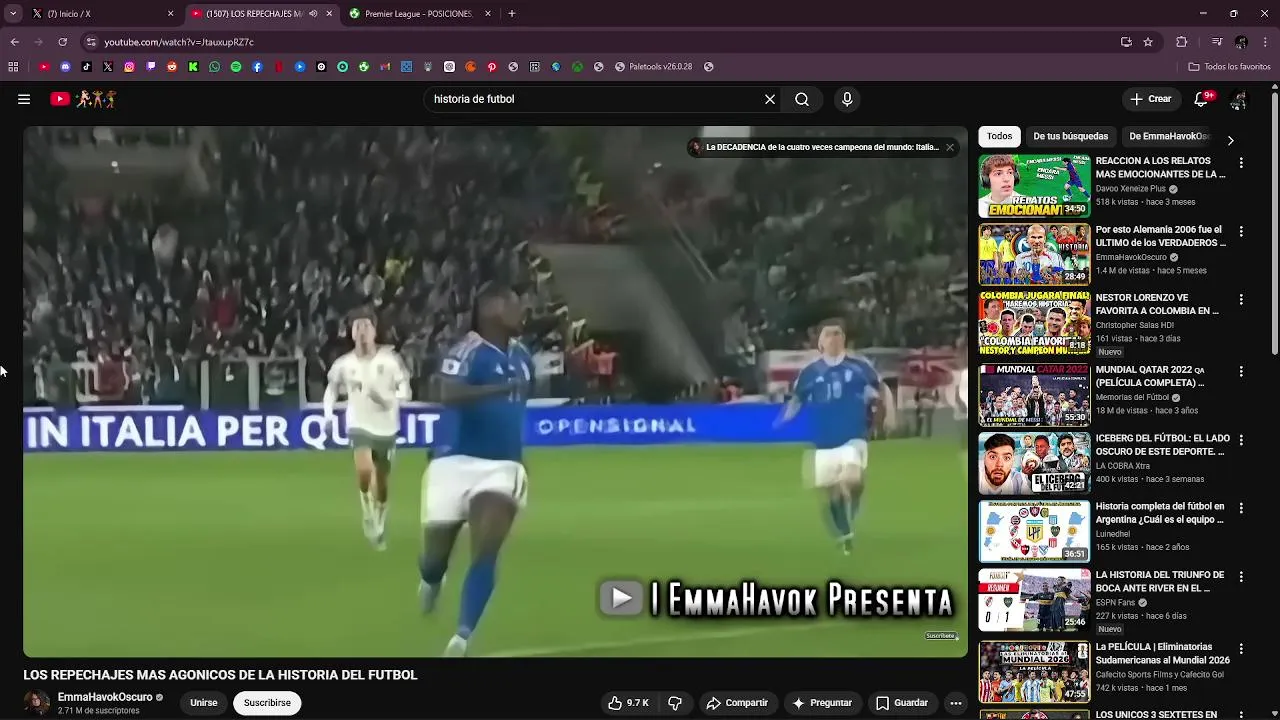Select the Todos filter chip
Viewport: 1280px width, 720px height.
click(x=999, y=136)
